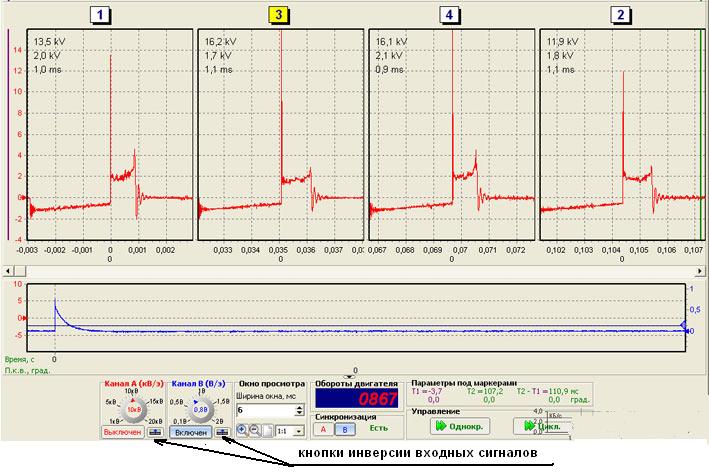
Task: Zoom out the view window
Action: 255,430
